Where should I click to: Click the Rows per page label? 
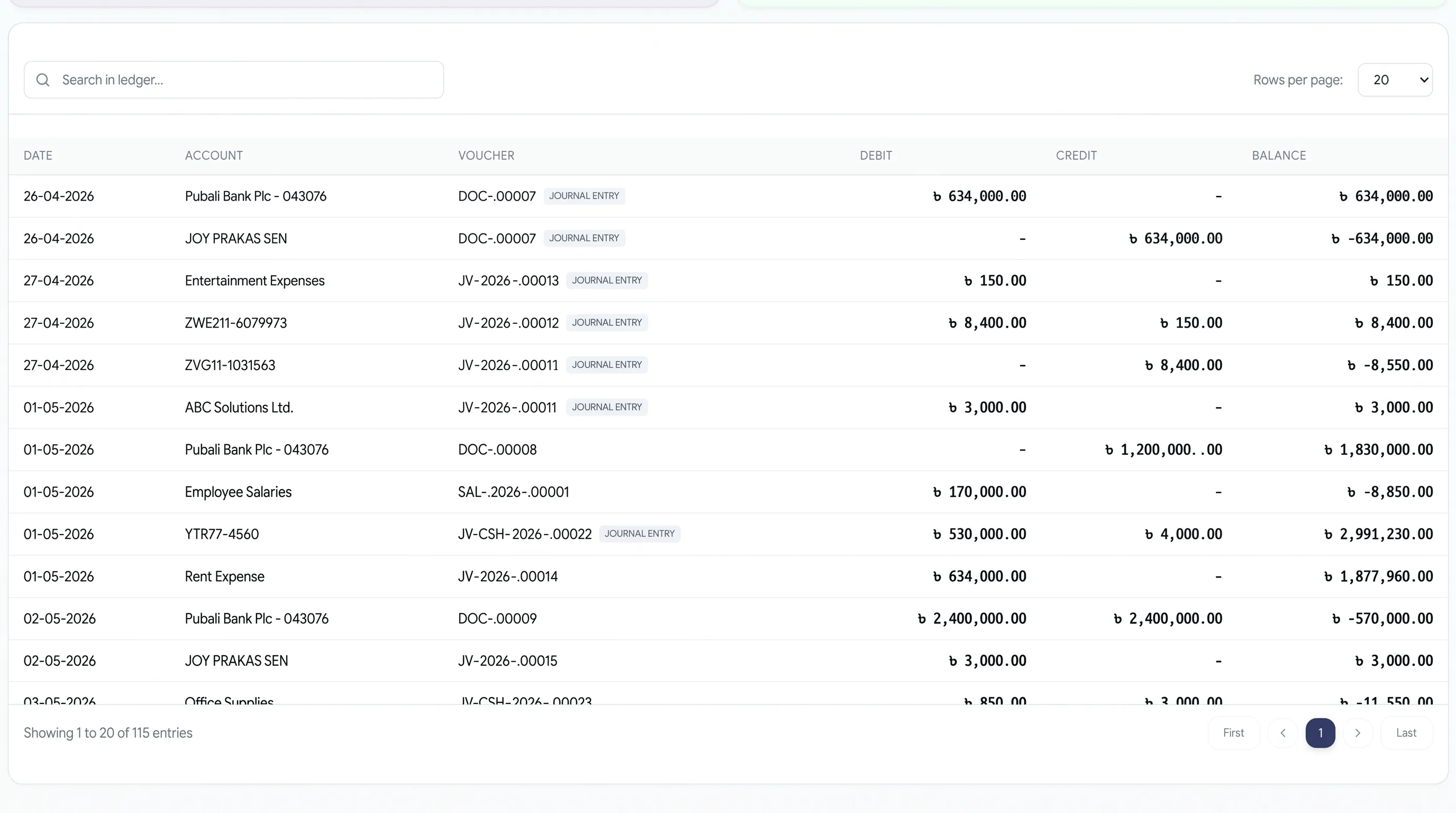click(1298, 80)
